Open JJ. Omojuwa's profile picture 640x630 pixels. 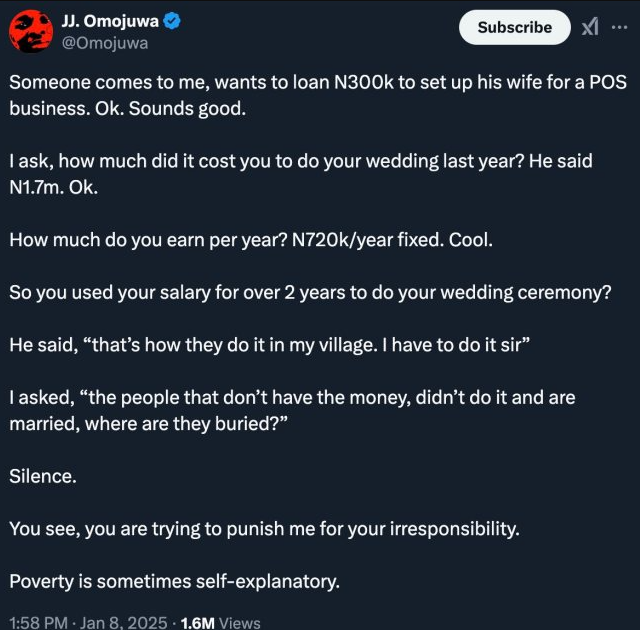[x=31, y=30]
